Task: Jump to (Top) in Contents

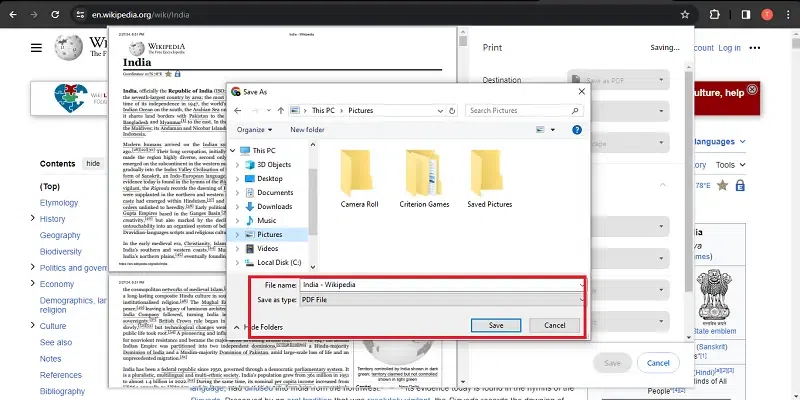Action: pos(50,186)
